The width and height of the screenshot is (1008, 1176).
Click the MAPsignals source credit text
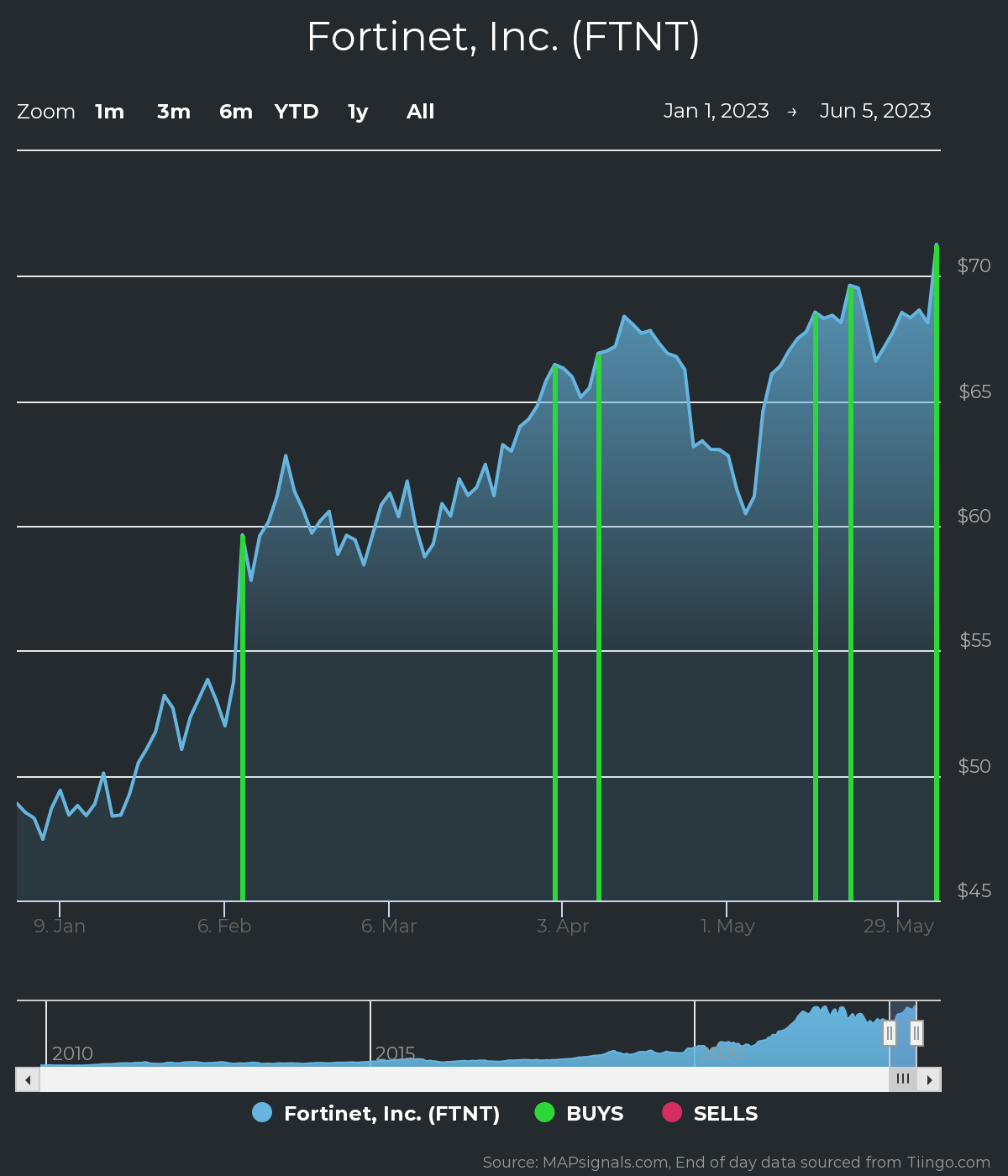coord(737,1163)
